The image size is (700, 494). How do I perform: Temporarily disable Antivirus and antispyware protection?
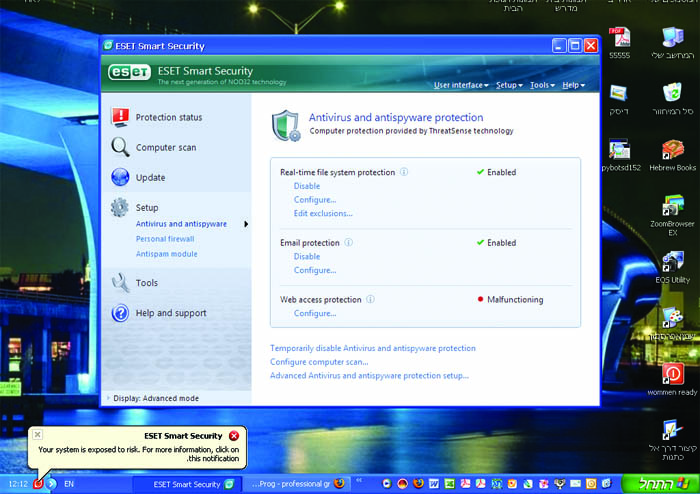[x=373, y=348]
